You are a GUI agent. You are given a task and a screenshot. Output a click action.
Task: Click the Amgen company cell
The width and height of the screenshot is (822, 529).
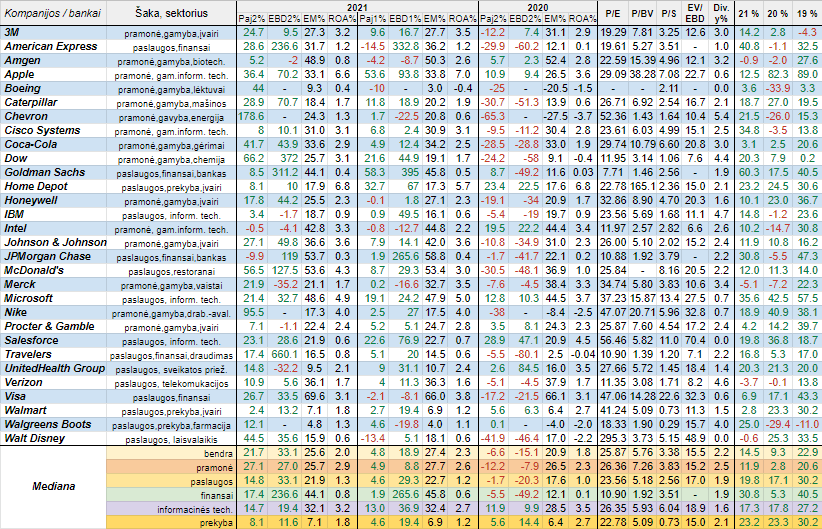tap(53, 60)
